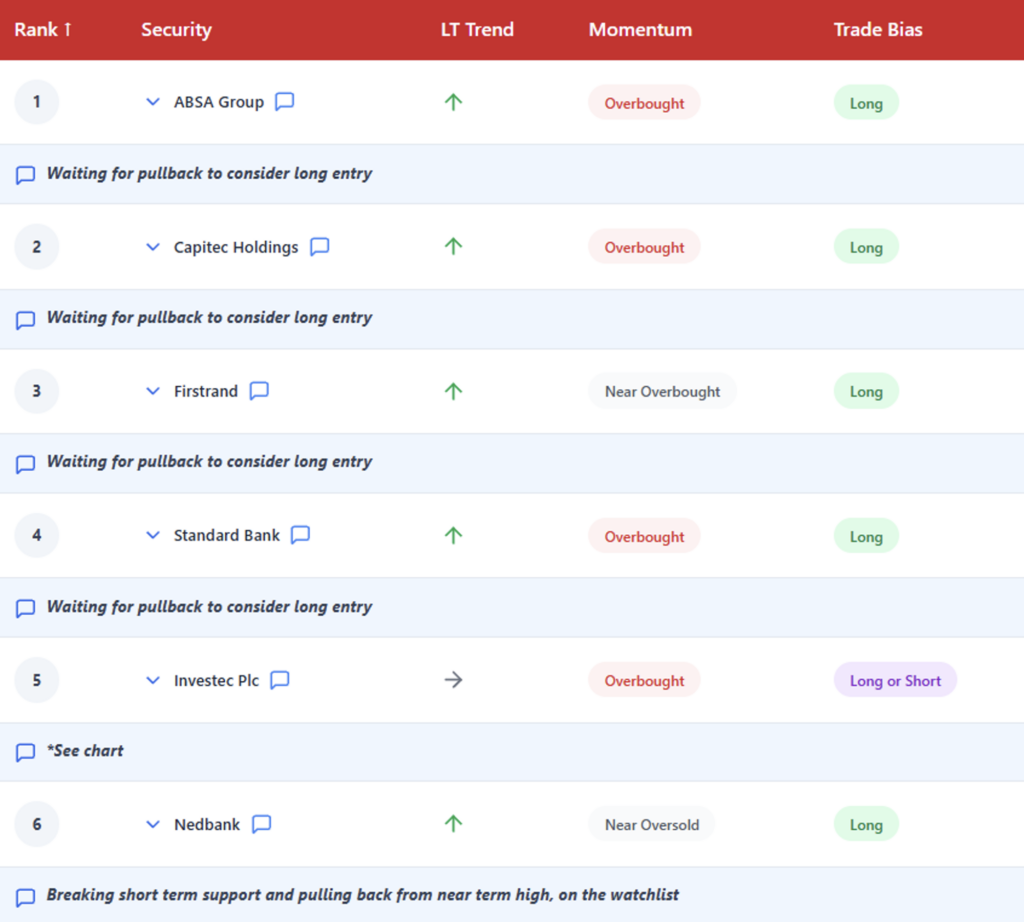The image size is (1024, 922).
Task: Click the comment icon beside ABSA Group
Action: pyautogui.click(x=285, y=102)
